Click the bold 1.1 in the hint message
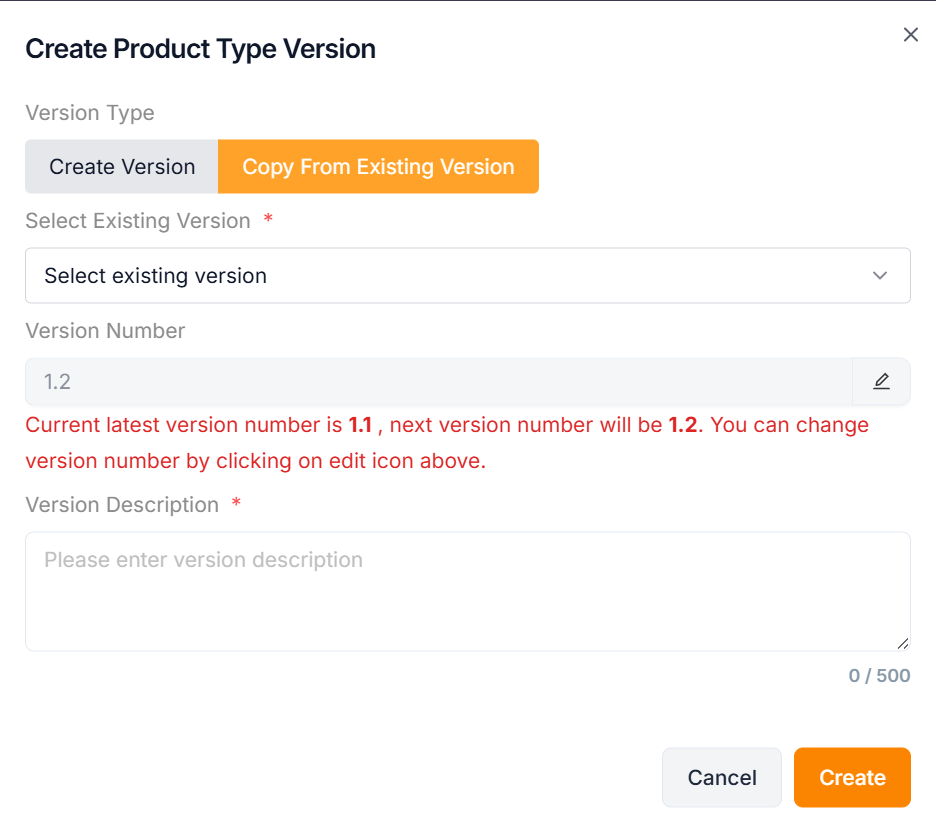 click(x=360, y=425)
